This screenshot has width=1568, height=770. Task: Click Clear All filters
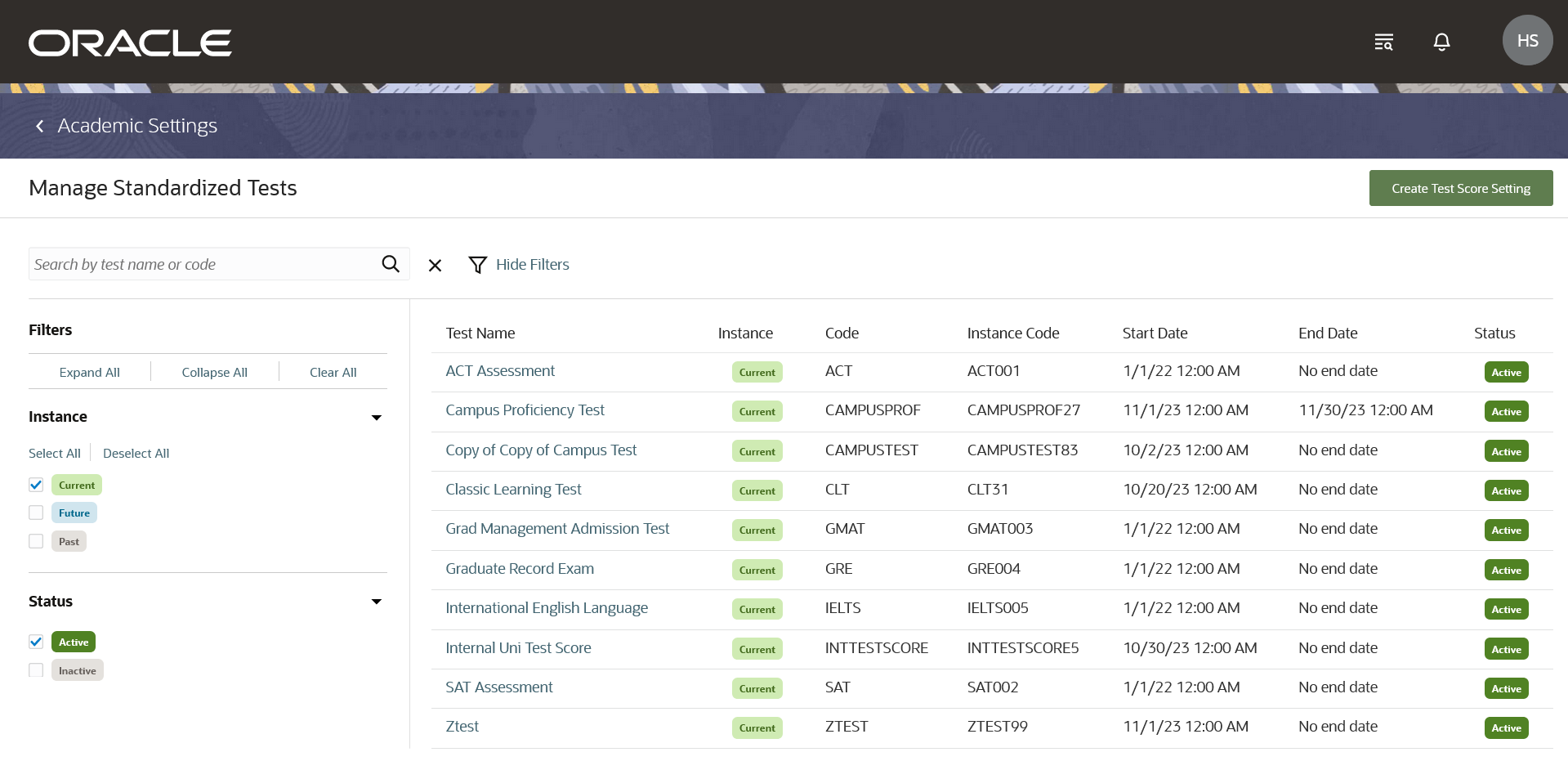[x=333, y=372]
